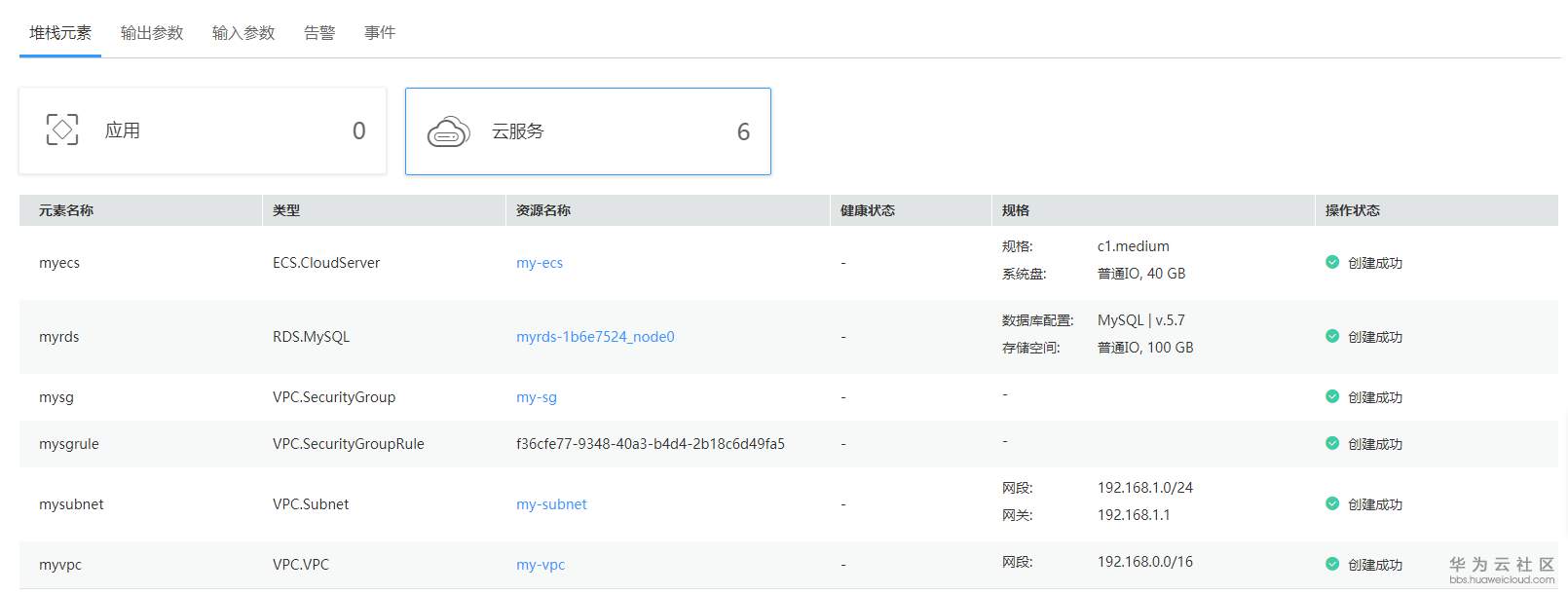The width and height of the screenshot is (1568, 594).
Task: Click 创建成功 status text in the myecs row
Action: click(x=1375, y=263)
